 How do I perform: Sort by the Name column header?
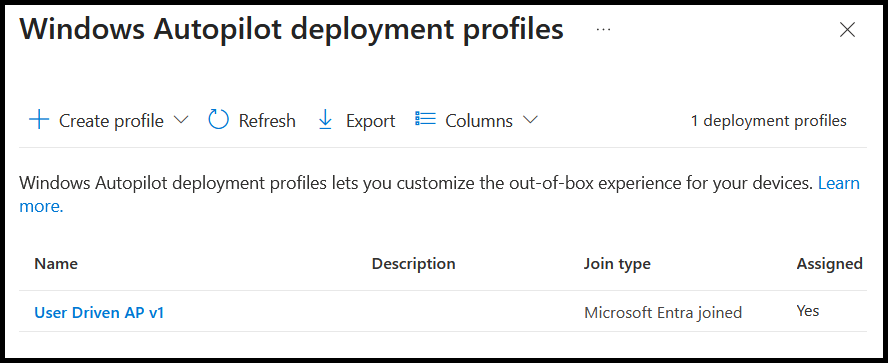[56, 263]
